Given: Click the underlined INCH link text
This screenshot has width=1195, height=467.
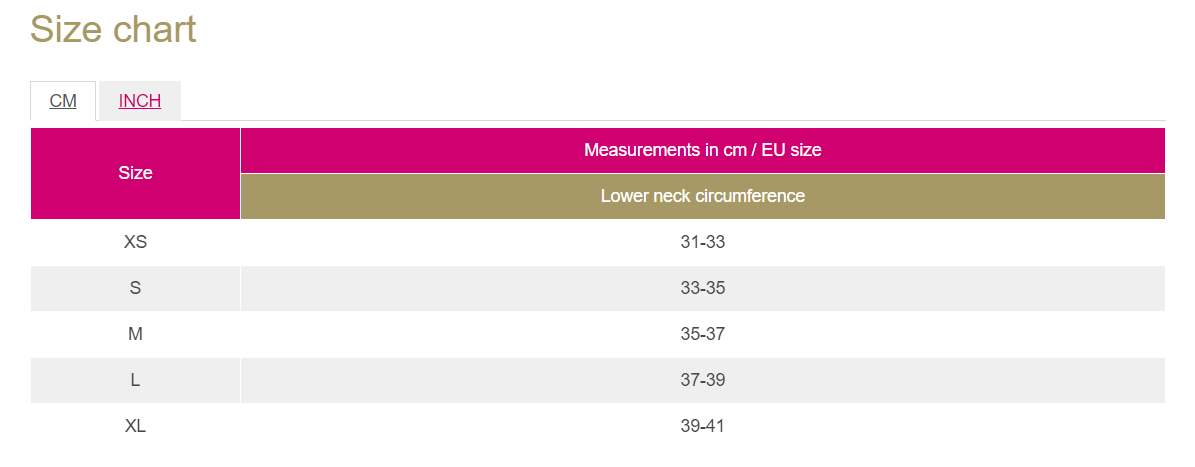Looking at the screenshot, I should pos(140,101).
